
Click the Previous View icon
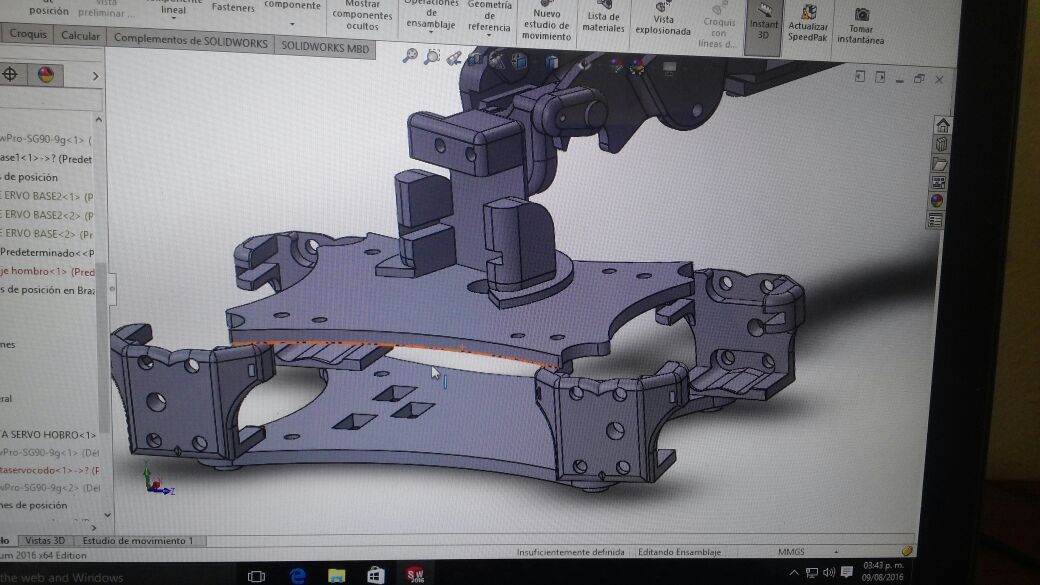click(454, 59)
